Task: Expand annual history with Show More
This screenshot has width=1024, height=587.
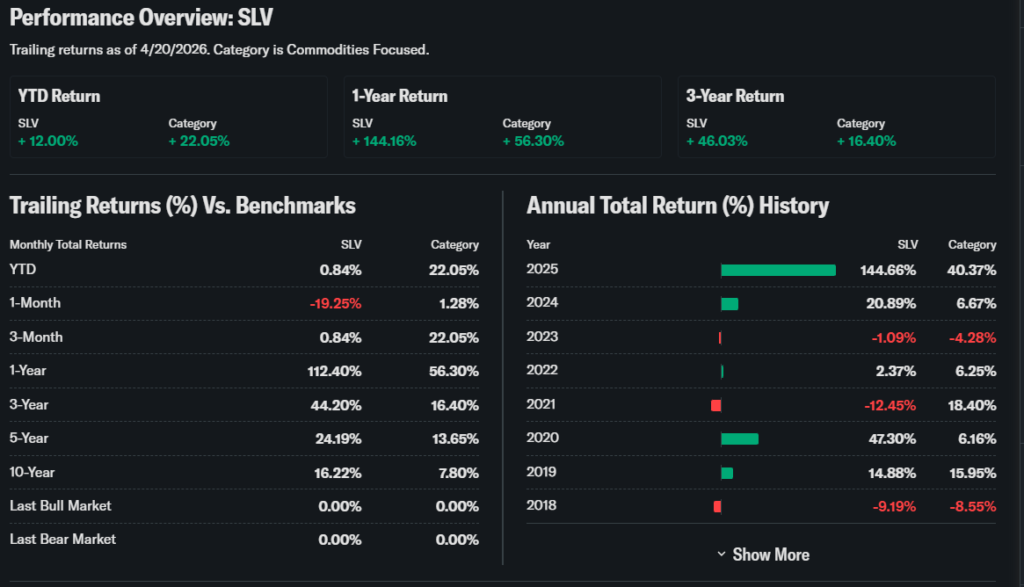Action: 770,555
